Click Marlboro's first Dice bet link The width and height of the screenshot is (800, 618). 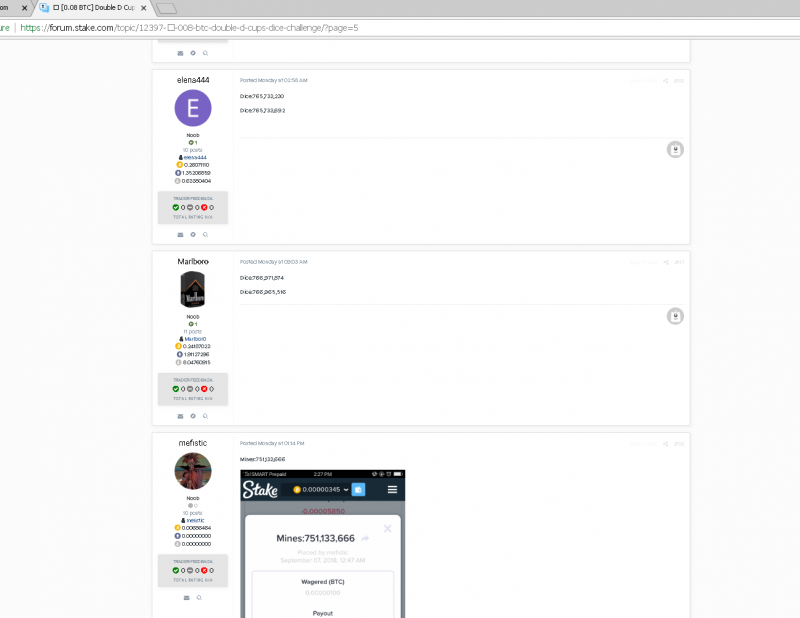[262, 278]
